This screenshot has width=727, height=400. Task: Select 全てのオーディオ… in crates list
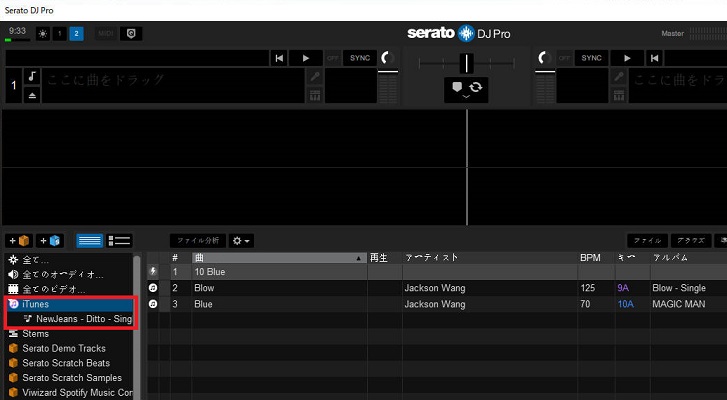click(x=70, y=274)
